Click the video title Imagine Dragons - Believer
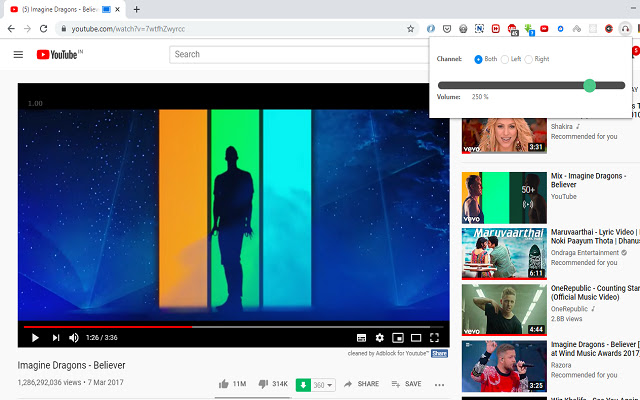Image resolution: width=640 pixels, height=400 pixels. tap(71, 365)
